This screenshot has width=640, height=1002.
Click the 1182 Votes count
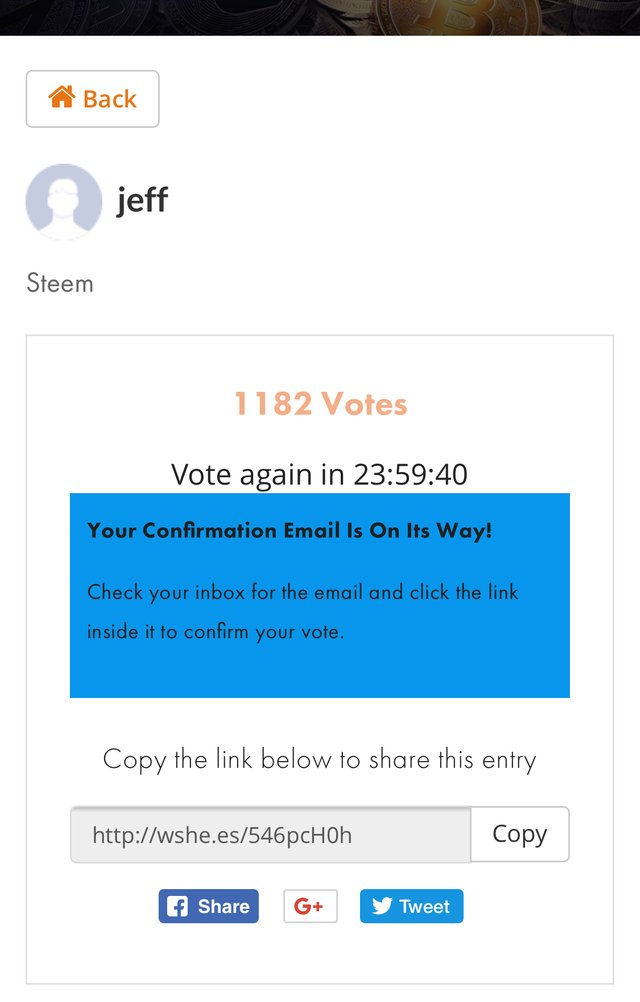320,404
